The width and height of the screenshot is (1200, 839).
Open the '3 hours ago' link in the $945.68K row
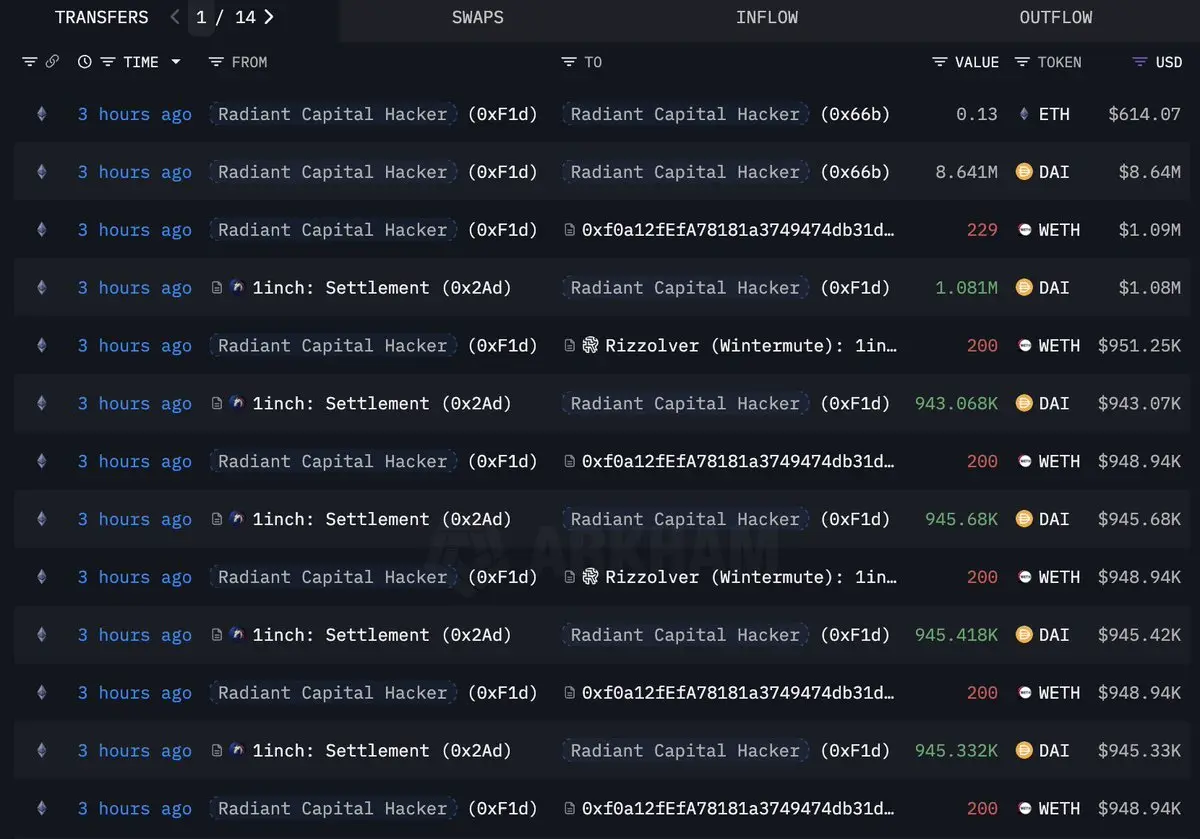(135, 520)
